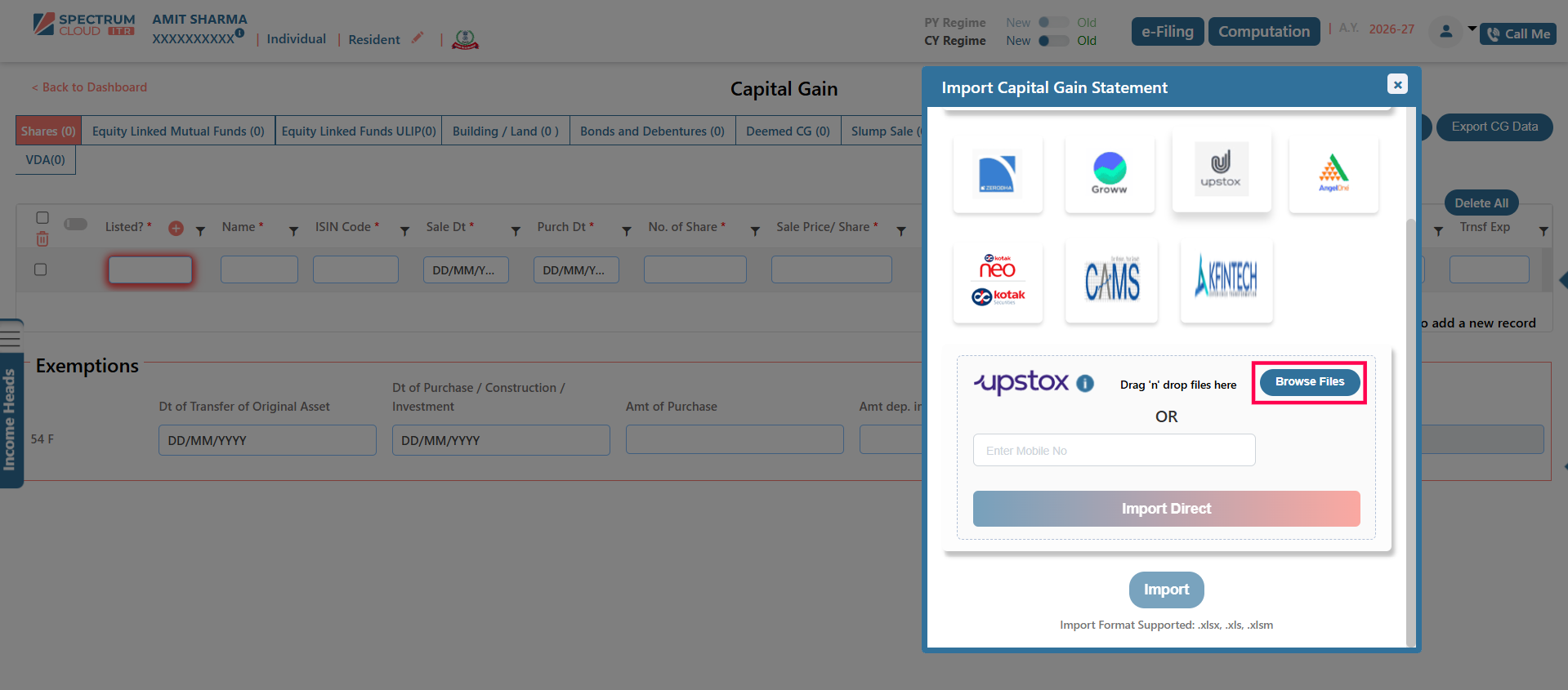
Task: Choose the KFintech logo tile
Action: pos(1226,280)
